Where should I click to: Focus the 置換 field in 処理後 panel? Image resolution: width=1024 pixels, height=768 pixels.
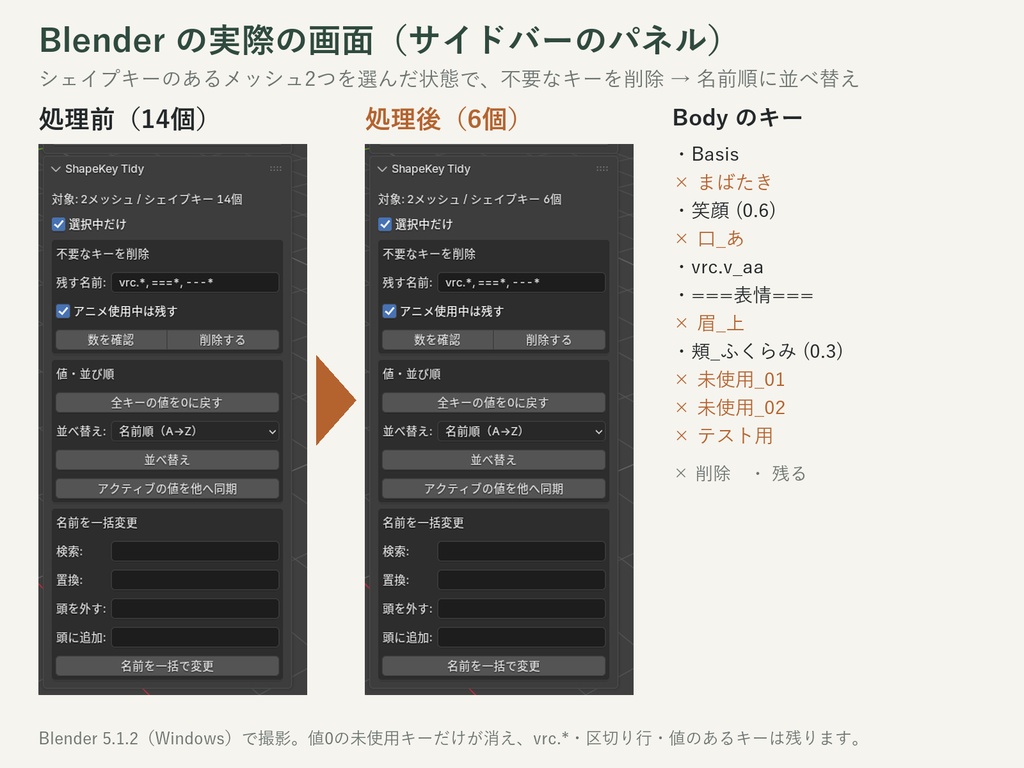(x=521, y=581)
